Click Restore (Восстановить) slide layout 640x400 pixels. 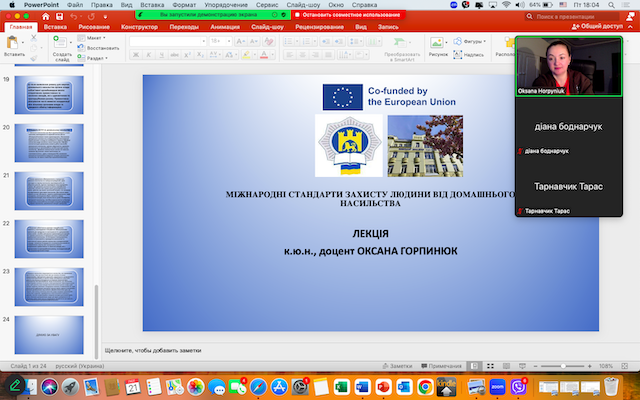coord(98,48)
